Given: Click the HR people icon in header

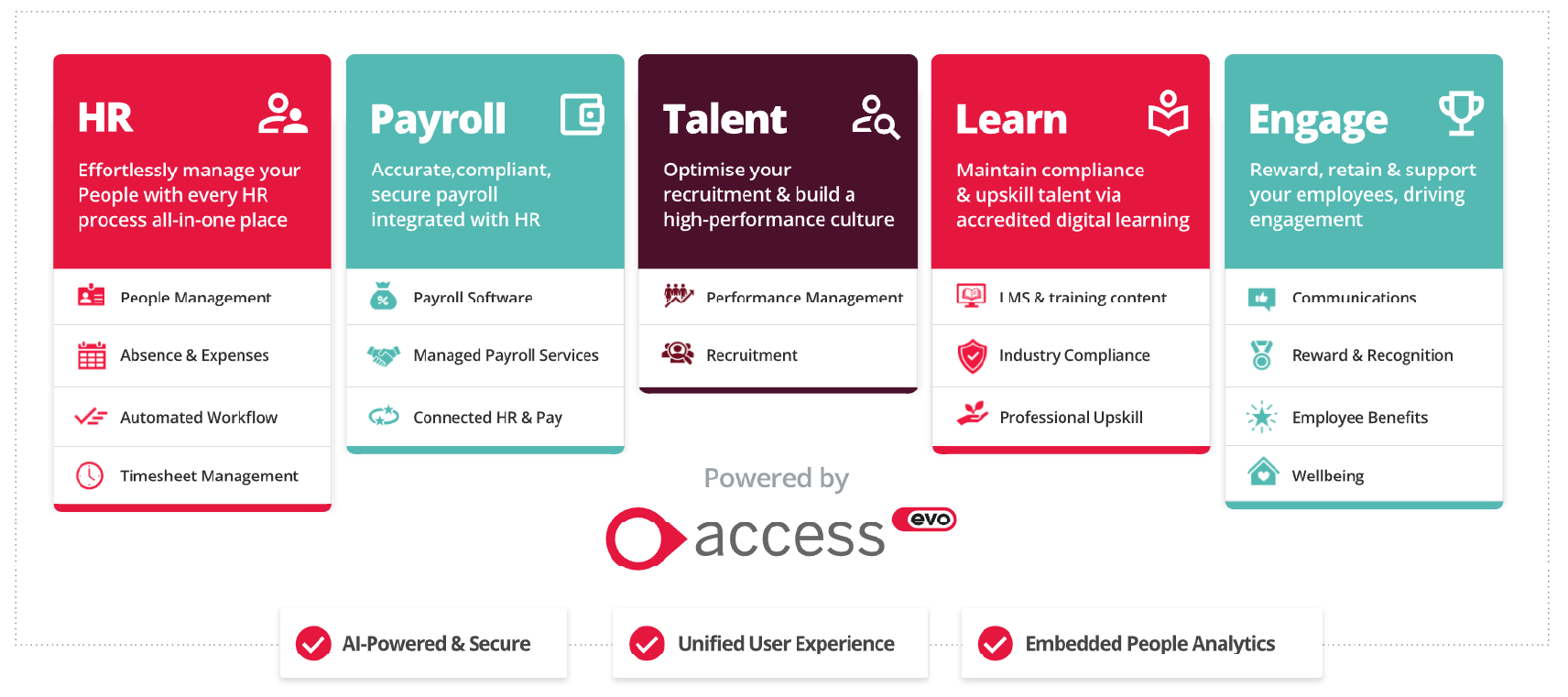Looking at the screenshot, I should click(282, 114).
